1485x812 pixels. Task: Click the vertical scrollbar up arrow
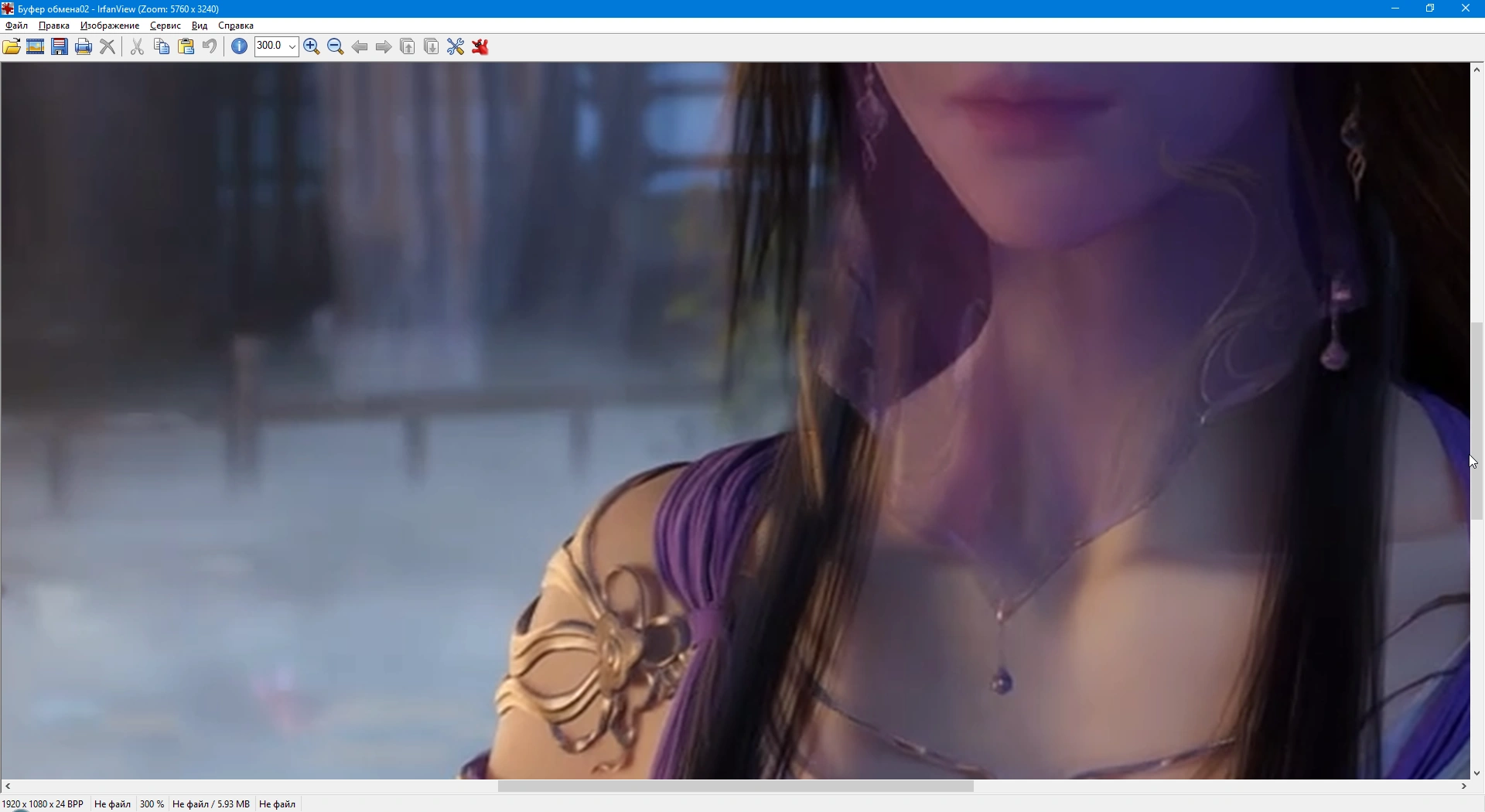1477,70
